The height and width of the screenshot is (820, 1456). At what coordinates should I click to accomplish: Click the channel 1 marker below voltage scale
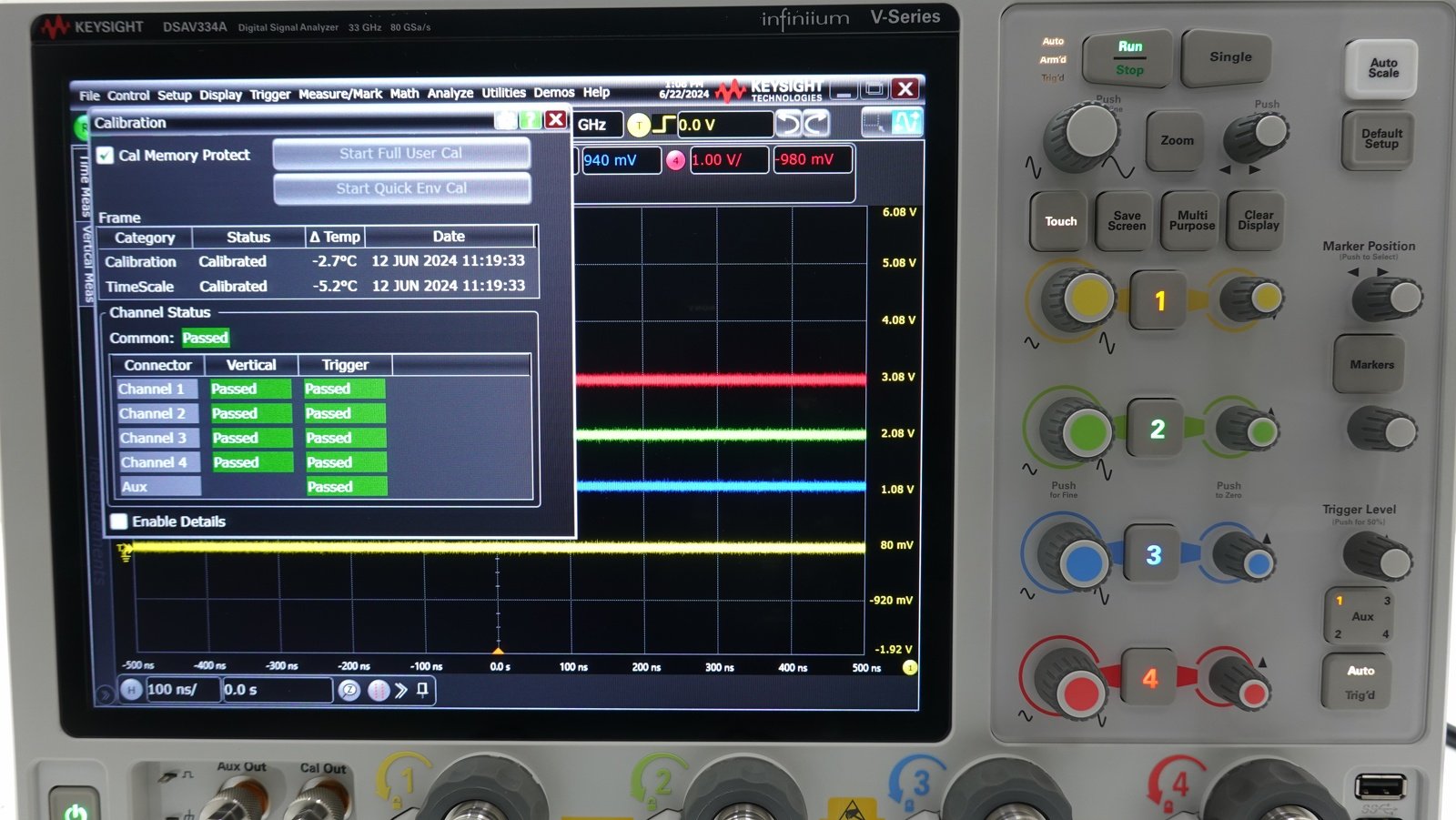point(909,668)
